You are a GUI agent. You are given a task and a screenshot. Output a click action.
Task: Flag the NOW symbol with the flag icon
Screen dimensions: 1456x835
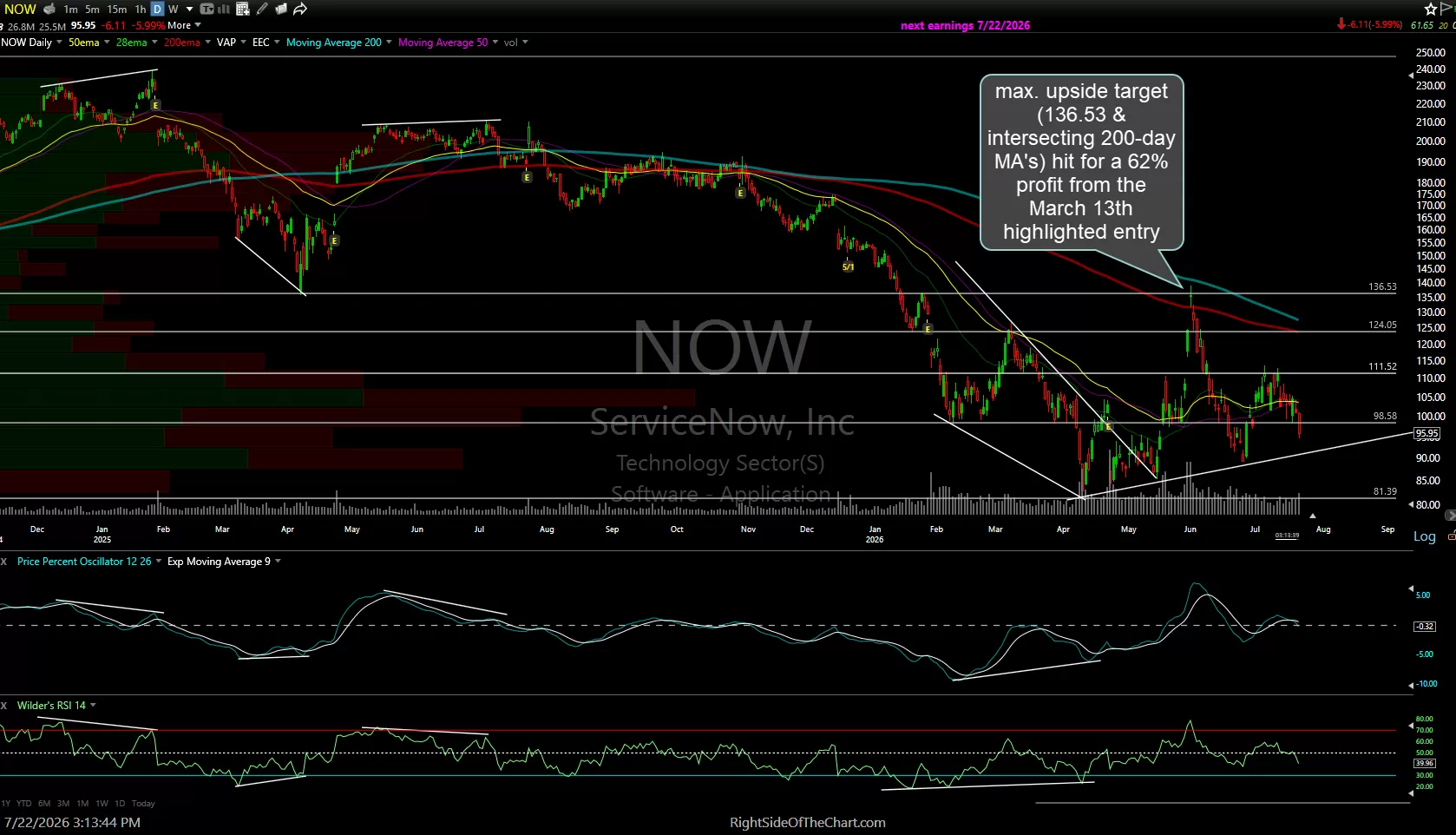click(x=1446, y=9)
